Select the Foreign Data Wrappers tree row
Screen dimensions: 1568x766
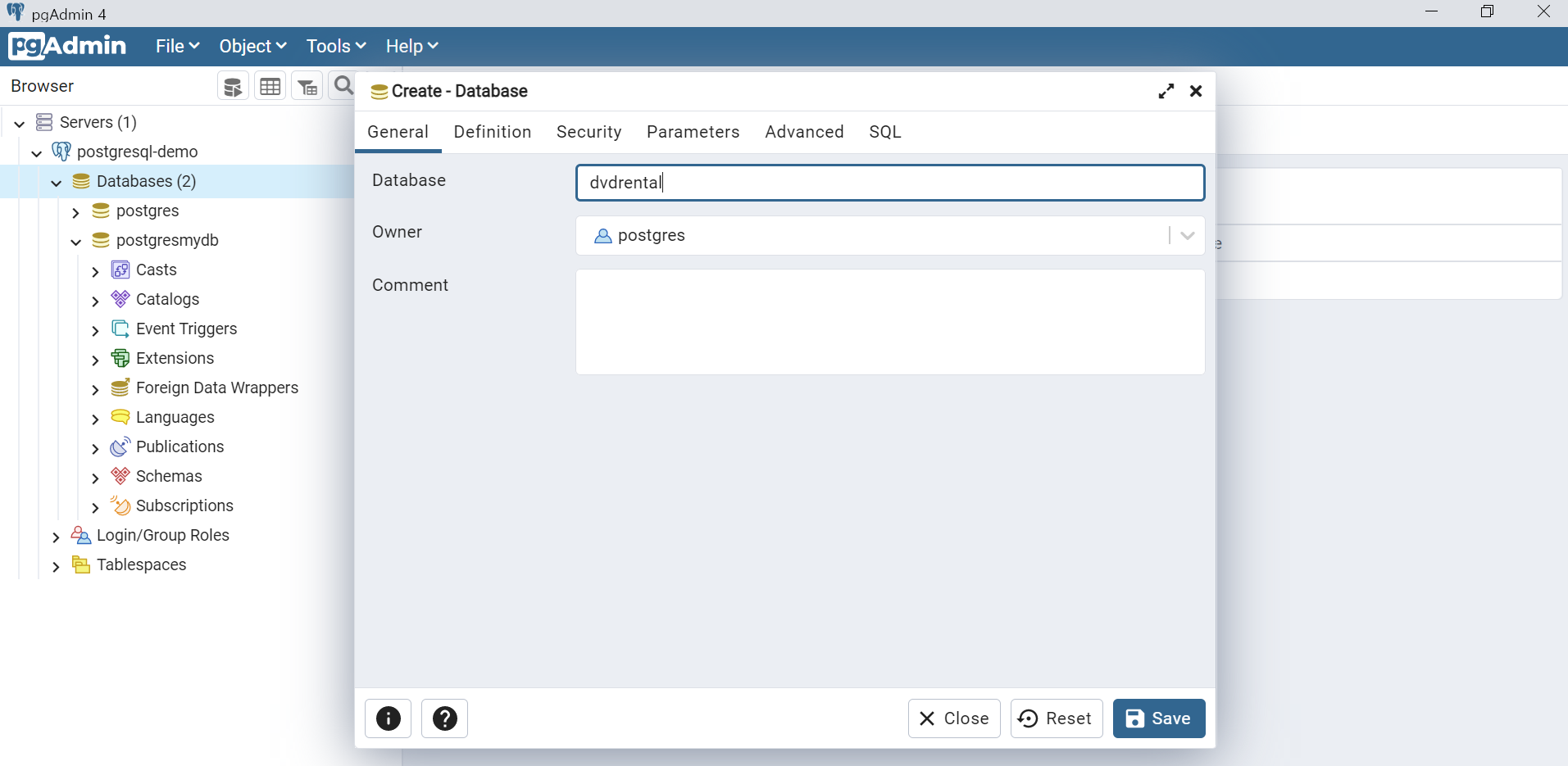pos(177,388)
